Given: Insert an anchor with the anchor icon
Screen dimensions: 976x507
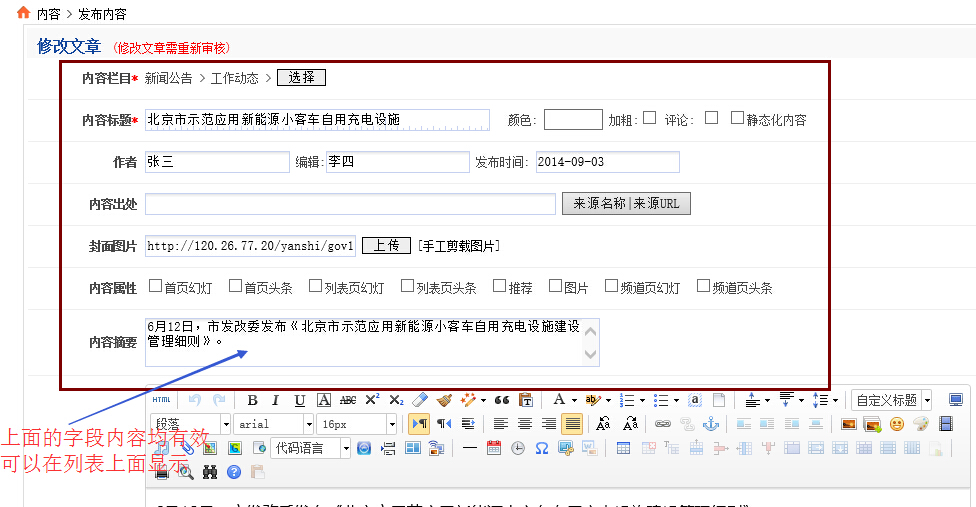Looking at the screenshot, I should (711, 424).
